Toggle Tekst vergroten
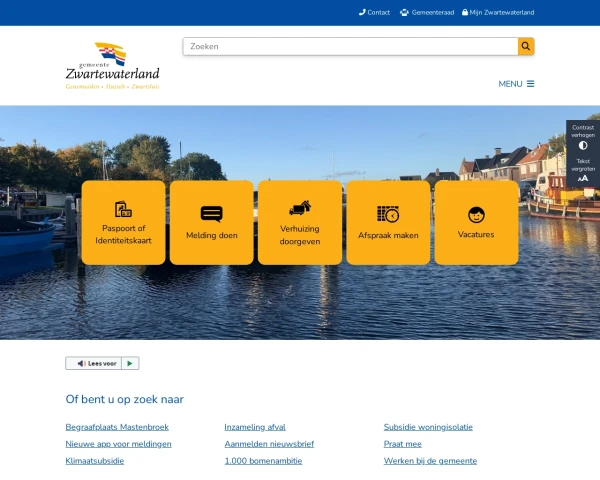600x480 pixels. pyautogui.click(x=583, y=170)
